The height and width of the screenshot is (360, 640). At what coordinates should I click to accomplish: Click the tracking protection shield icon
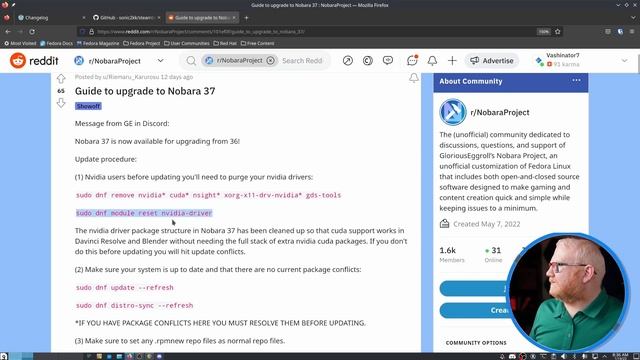[x=82, y=31]
